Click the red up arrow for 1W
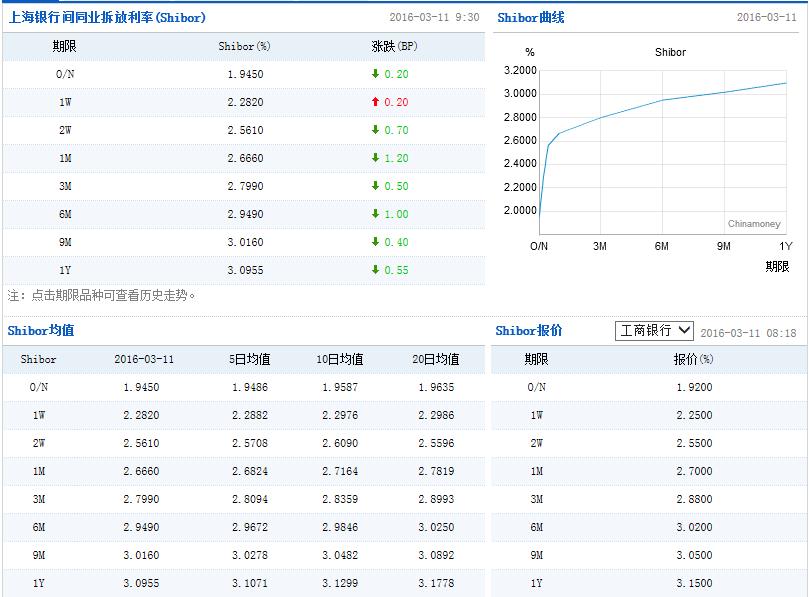 (375, 102)
